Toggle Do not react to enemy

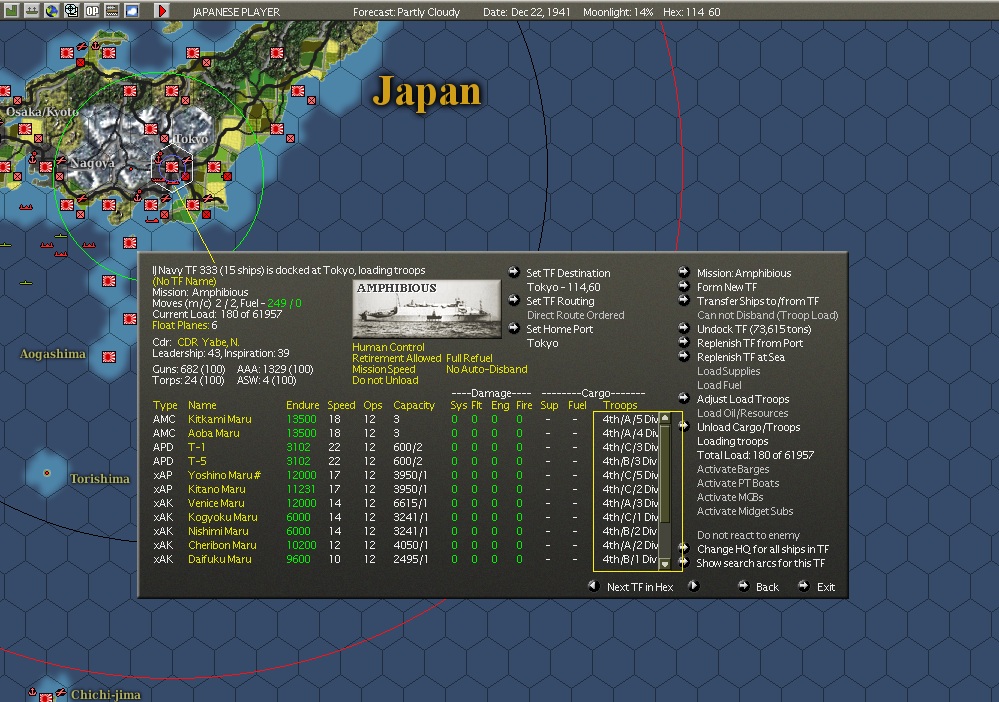click(x=748, y=535)
